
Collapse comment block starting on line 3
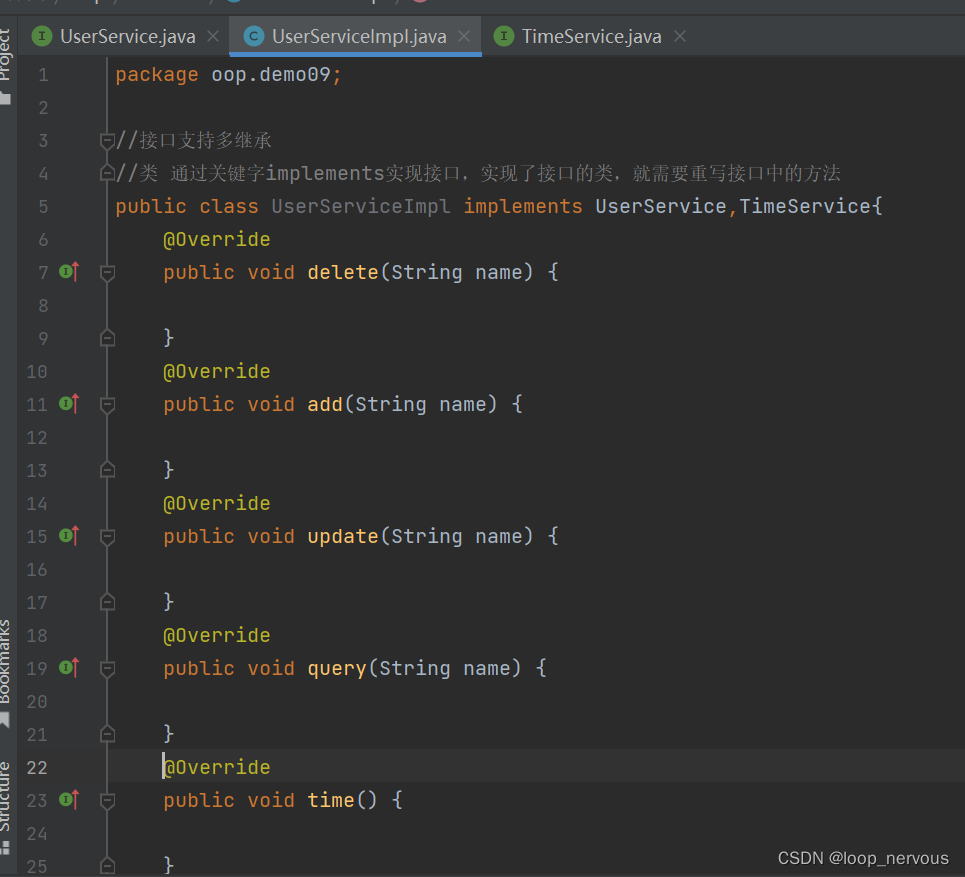coord(107,141)
